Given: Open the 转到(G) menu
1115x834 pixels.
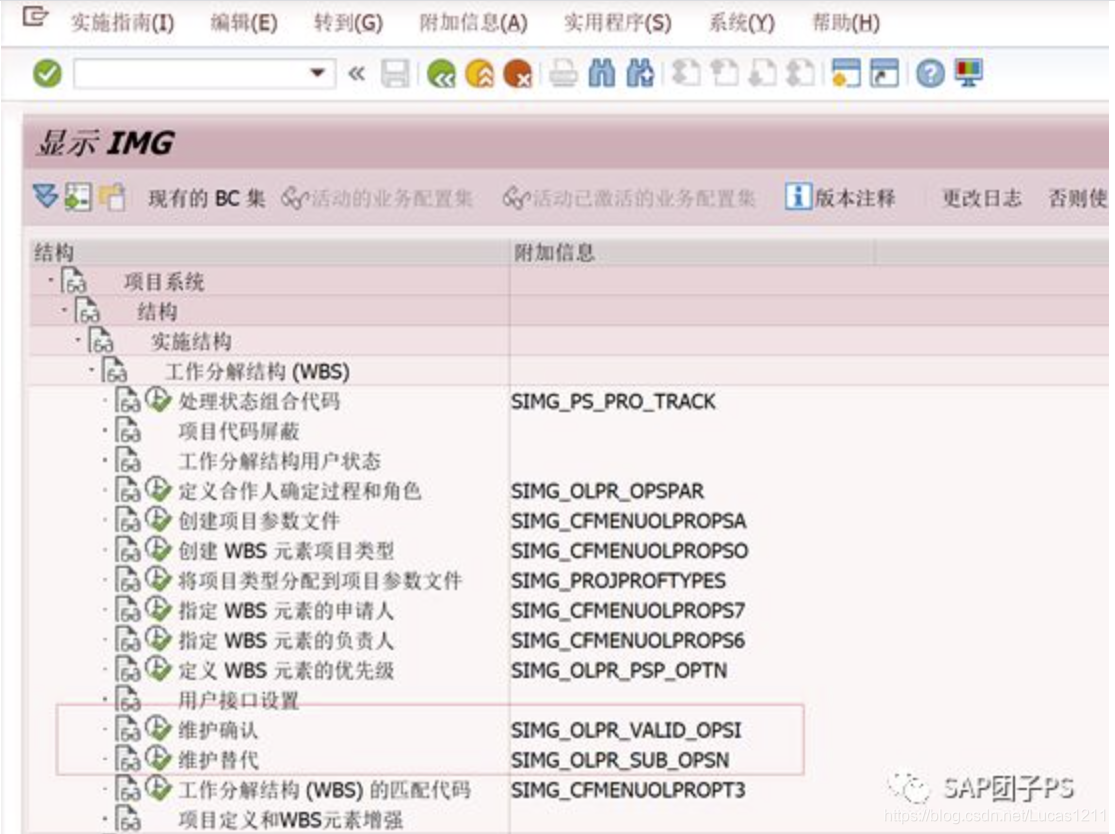Looking at the screenshot, I should pyautogui.click(x=348, y=23).
